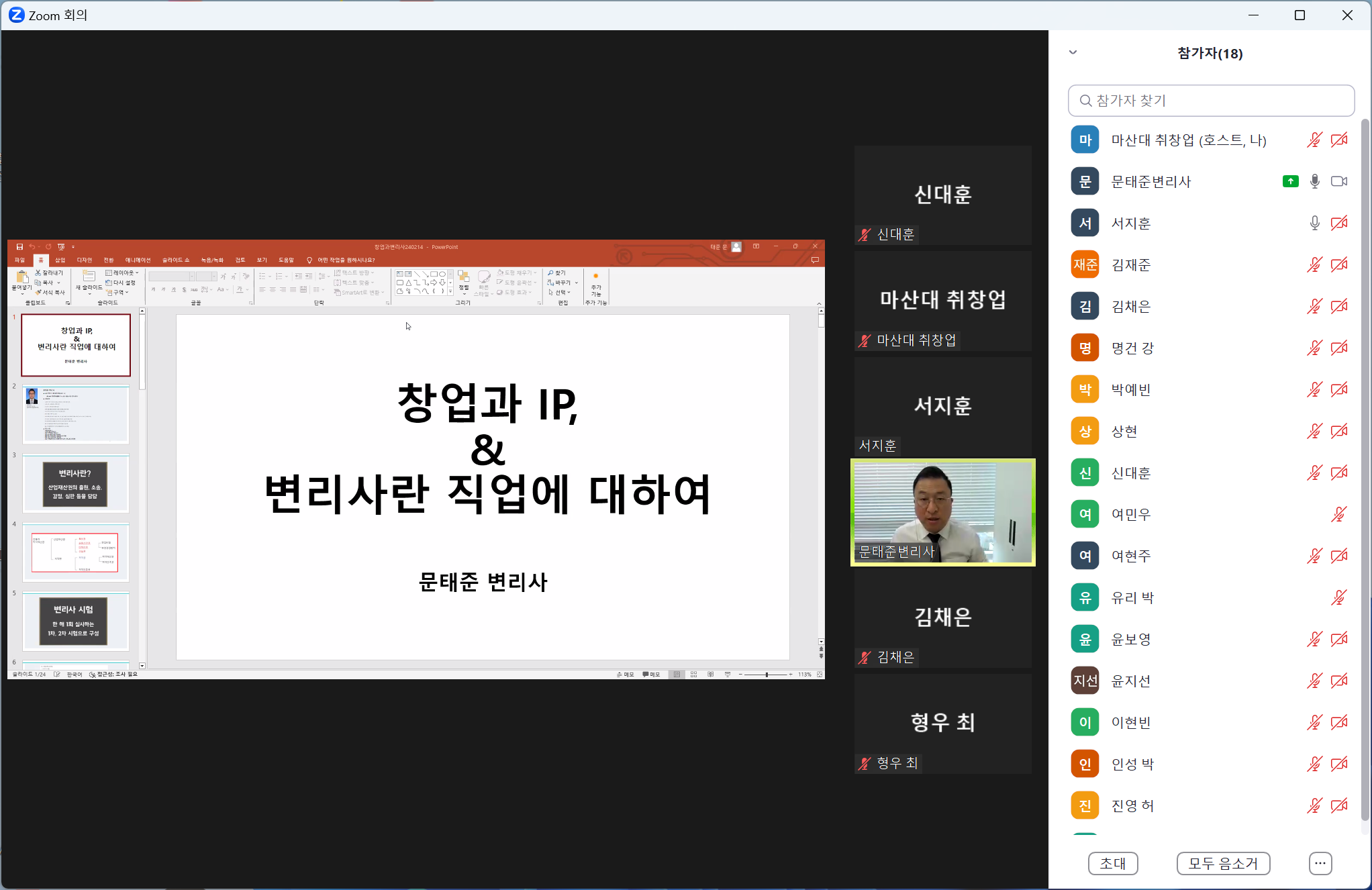1372x890 pixels.
Task: Toggle bold formatting in the font group
Action: point(152,289)
